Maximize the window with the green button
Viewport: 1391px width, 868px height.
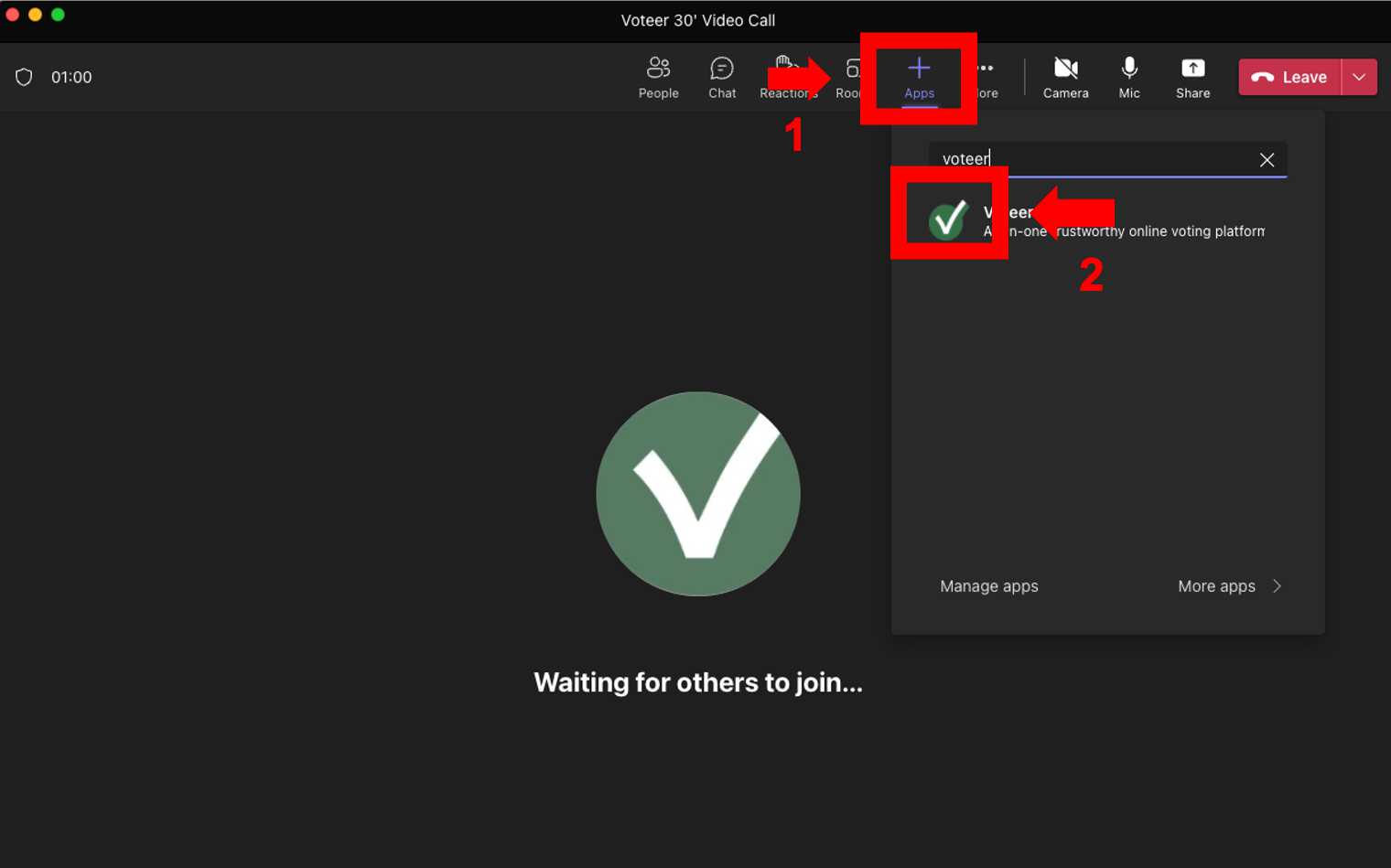point(58,15)
